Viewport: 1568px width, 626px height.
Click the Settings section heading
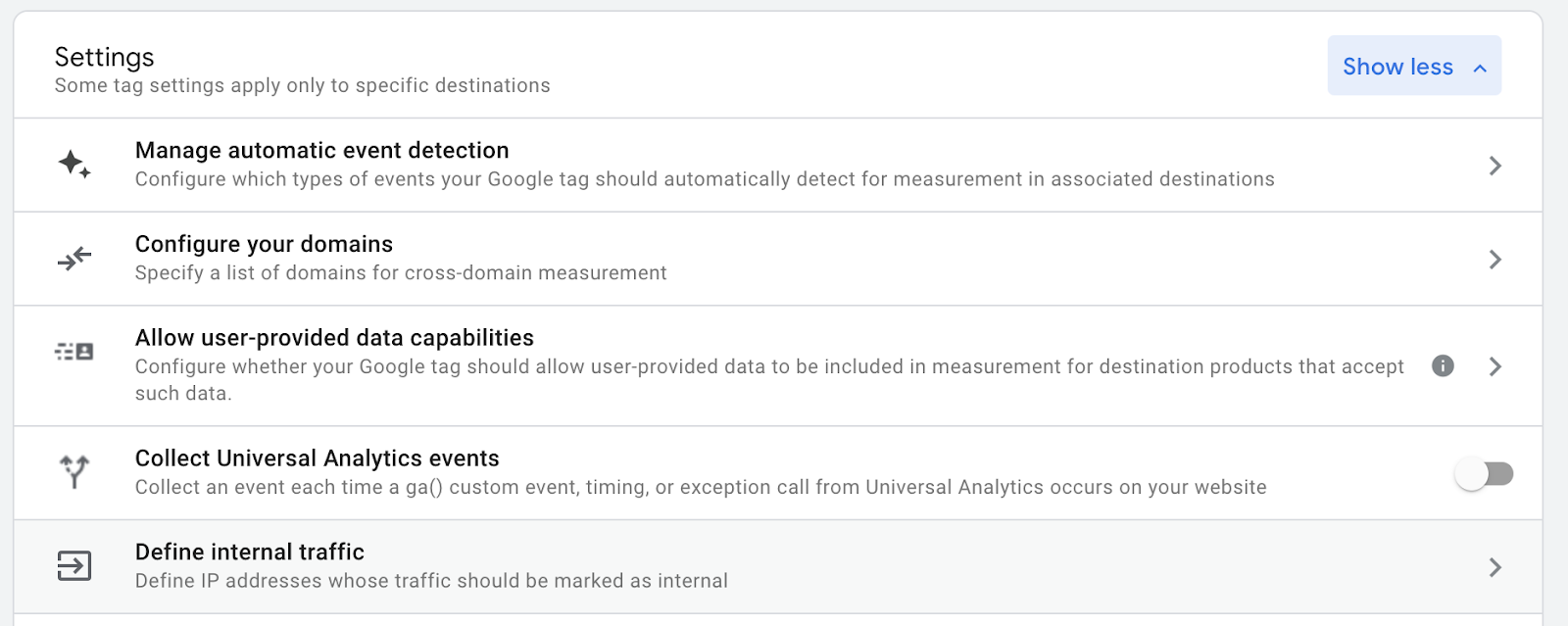click(105, 57)
